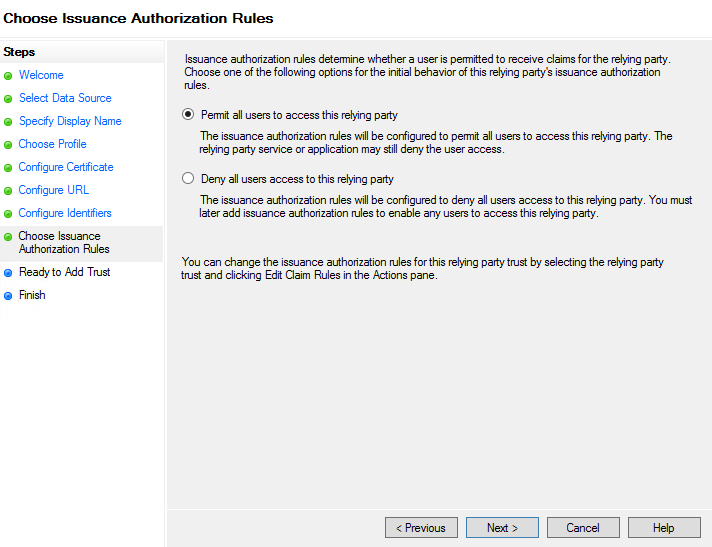712x547 pixels.
Task: Jump to Configure Identifiers step
Action: coord(65,213)
